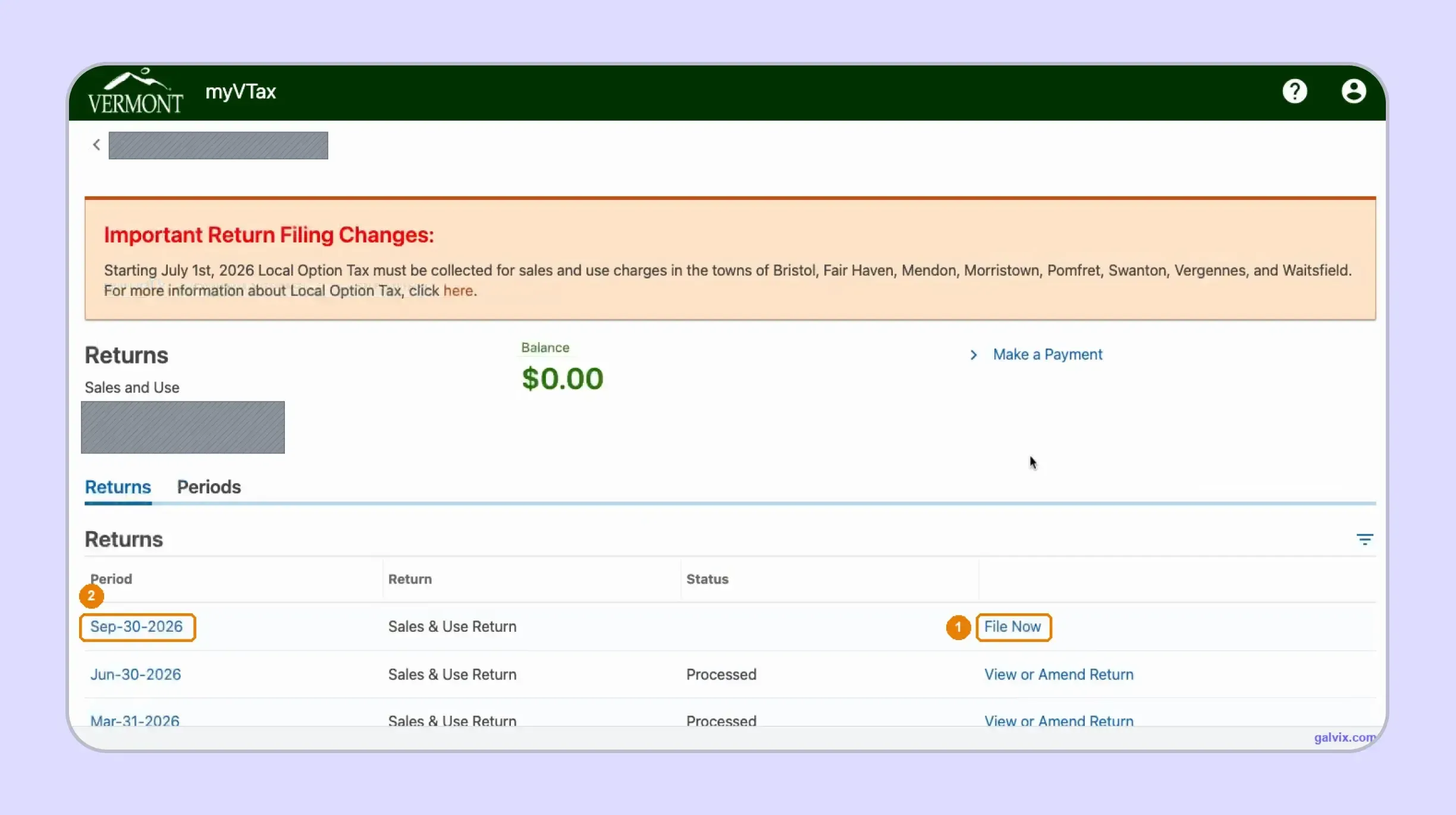Open the Mar-31-2026 period link
The width and height of the screenshot is (1456, 815).
[x=135, y=720]
